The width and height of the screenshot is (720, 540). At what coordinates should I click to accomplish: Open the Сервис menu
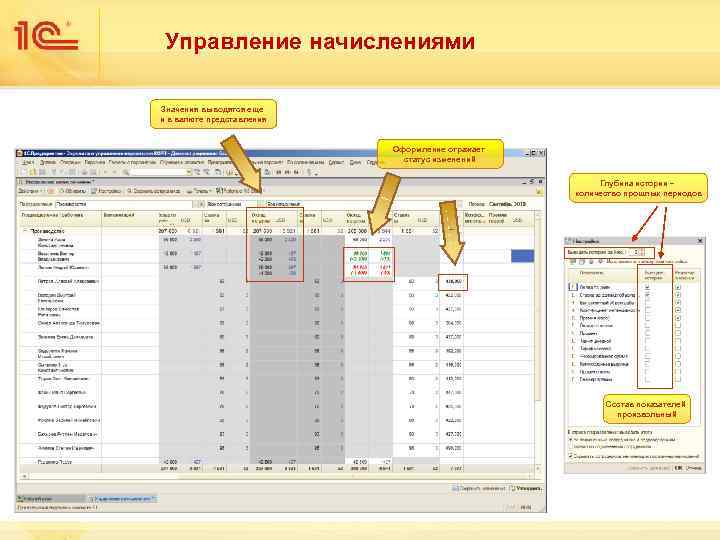point(336,163)
